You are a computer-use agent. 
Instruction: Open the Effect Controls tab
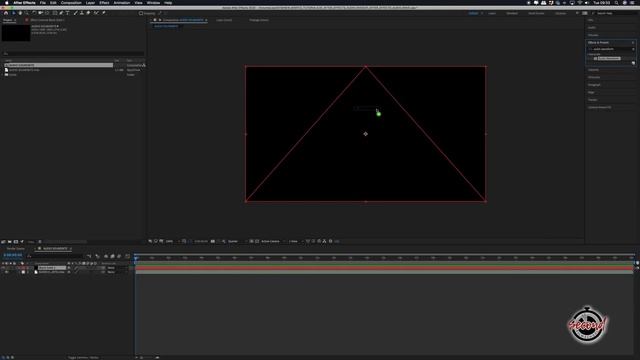[x=47, y=20]
